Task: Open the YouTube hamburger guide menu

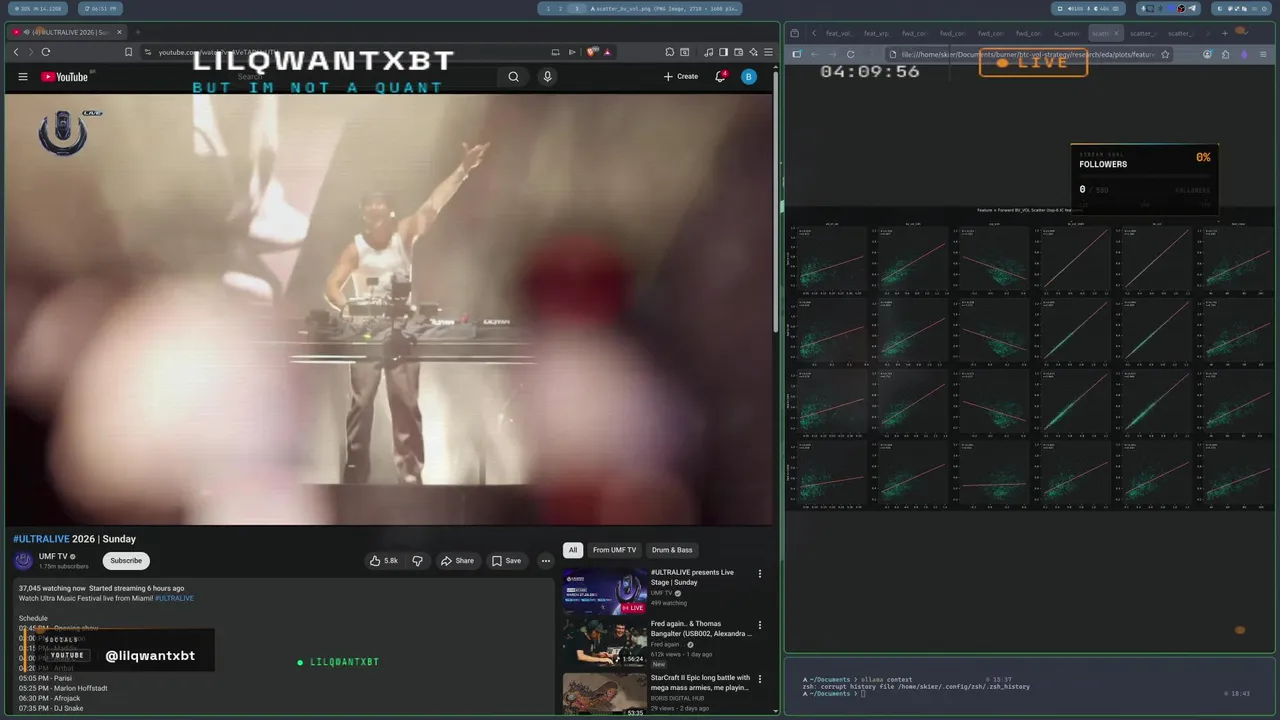Action: (x=23, y=77)
